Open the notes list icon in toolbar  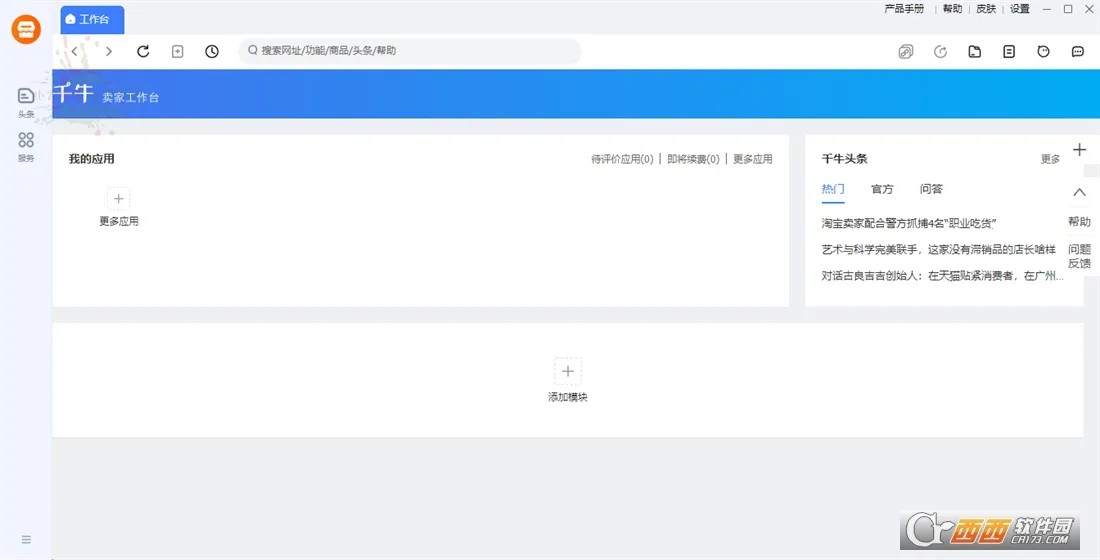click(x=1009, y=51)
